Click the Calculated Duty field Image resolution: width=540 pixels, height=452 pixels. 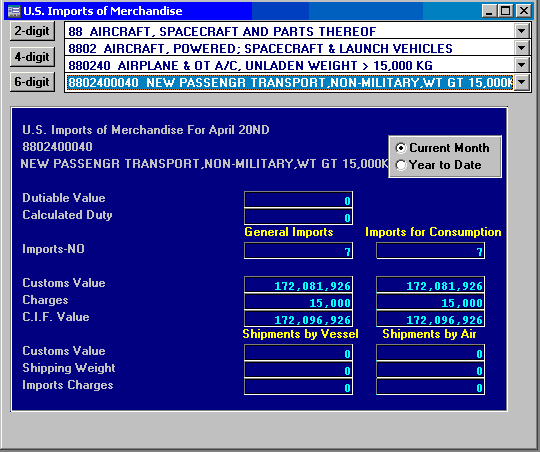click(x=298, y=217)
